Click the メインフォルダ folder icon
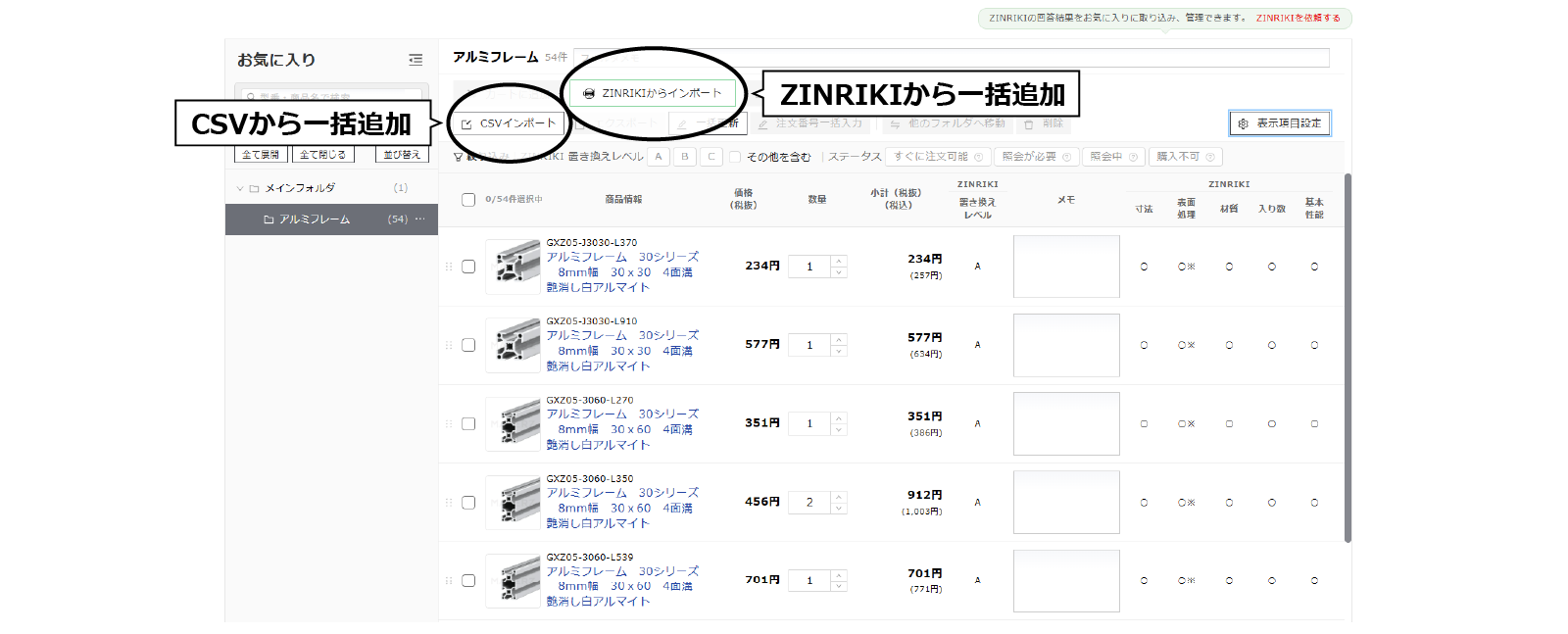Viewport: 1568px width, 634px height. (254, 188)
